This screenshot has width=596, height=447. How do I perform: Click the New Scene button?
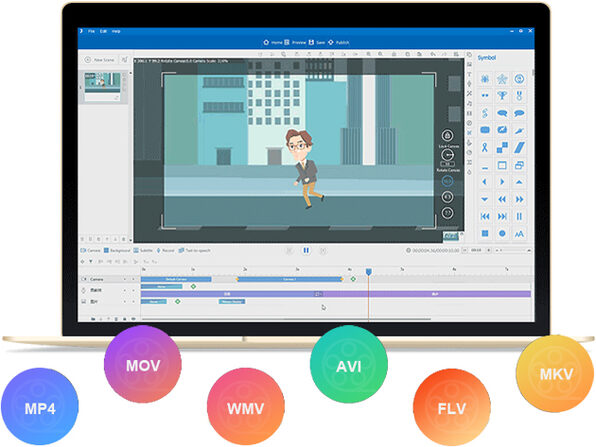(100, 60)
